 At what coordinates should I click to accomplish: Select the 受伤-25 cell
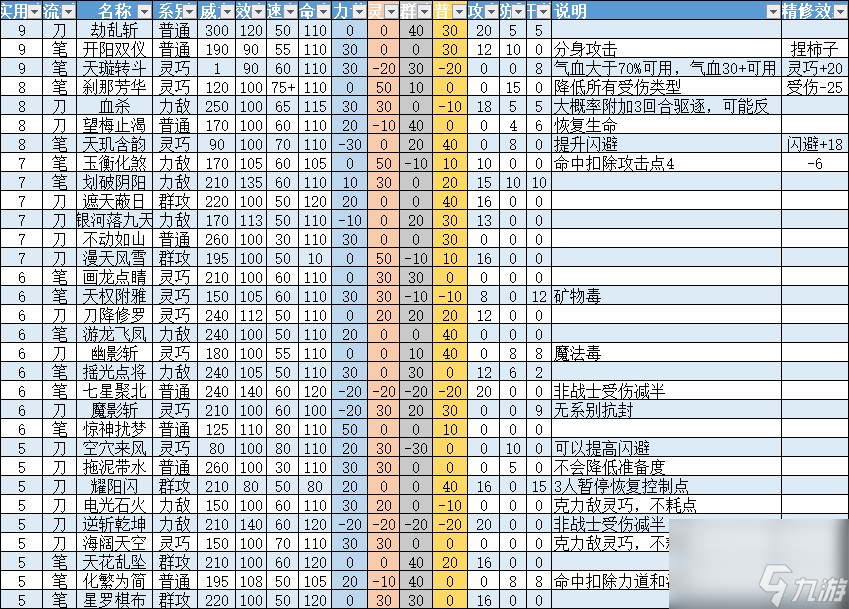pos(815,87)
